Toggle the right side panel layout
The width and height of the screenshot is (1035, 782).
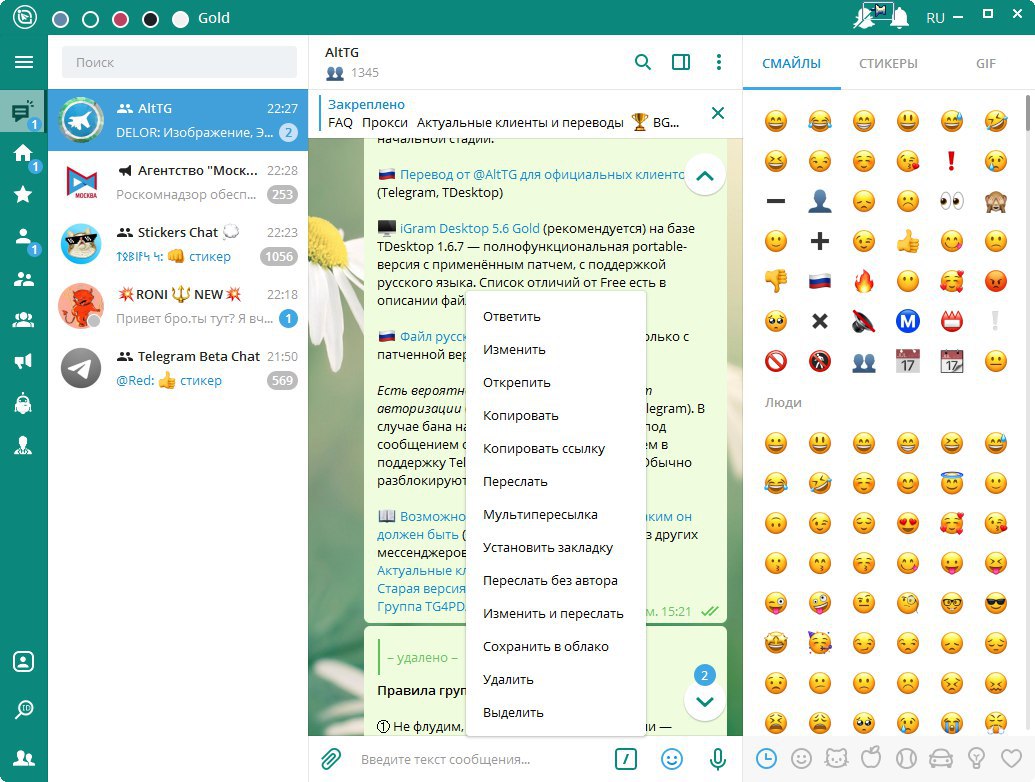(x=681, y=62)
